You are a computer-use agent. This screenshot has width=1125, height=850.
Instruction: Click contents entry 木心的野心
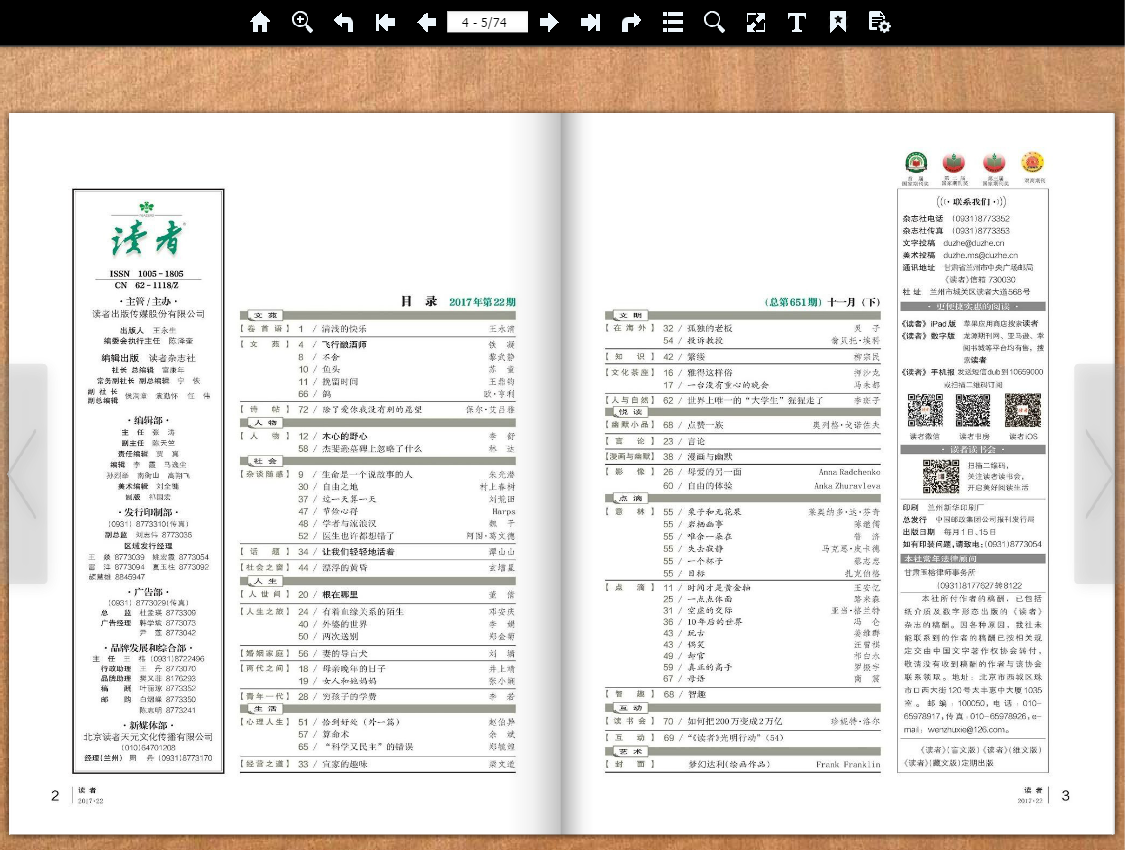point(344,436)
